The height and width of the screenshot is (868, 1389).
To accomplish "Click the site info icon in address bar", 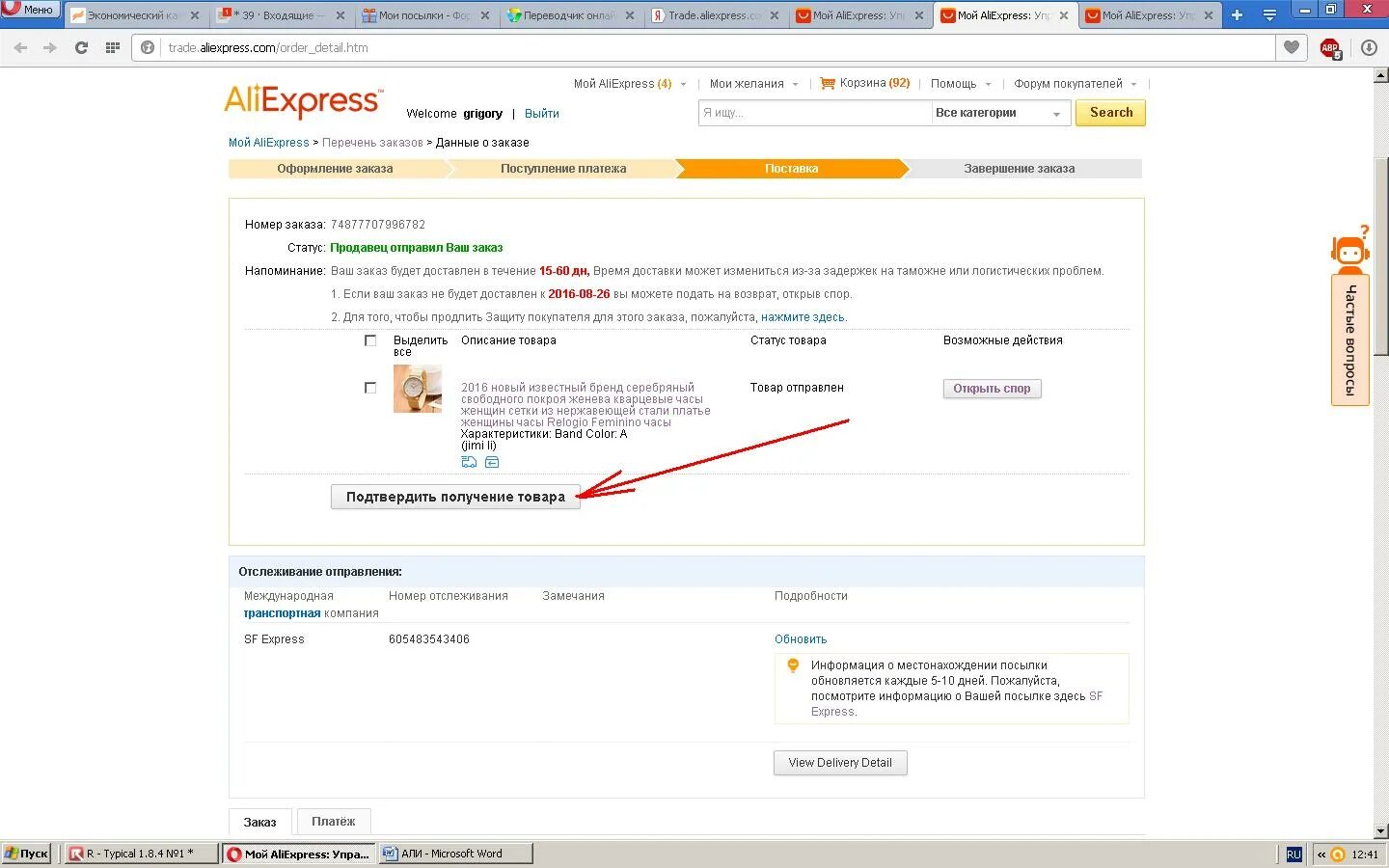I will pos(148,47).
